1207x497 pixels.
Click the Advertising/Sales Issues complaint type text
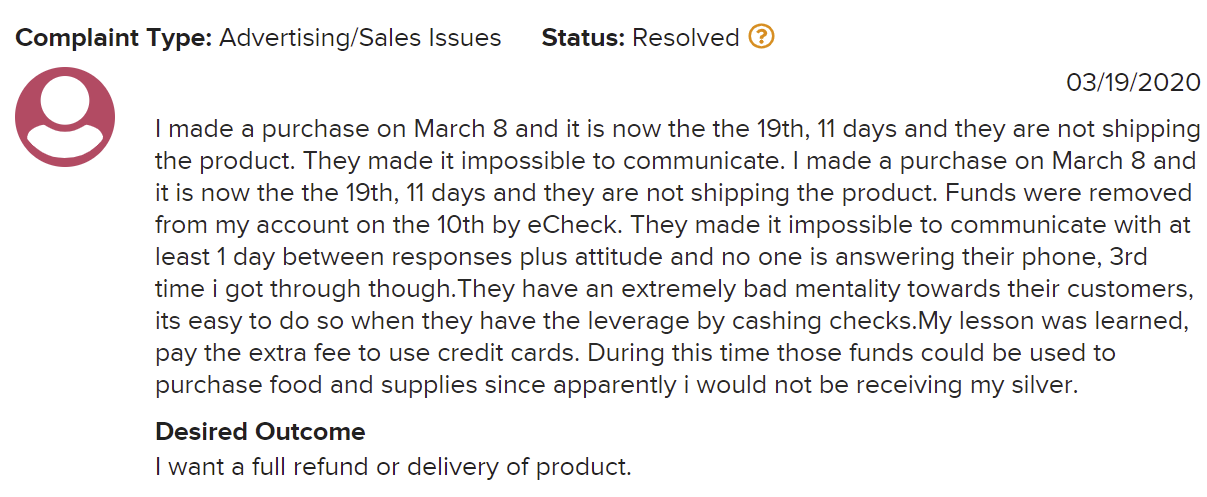[x=360, y=39]
